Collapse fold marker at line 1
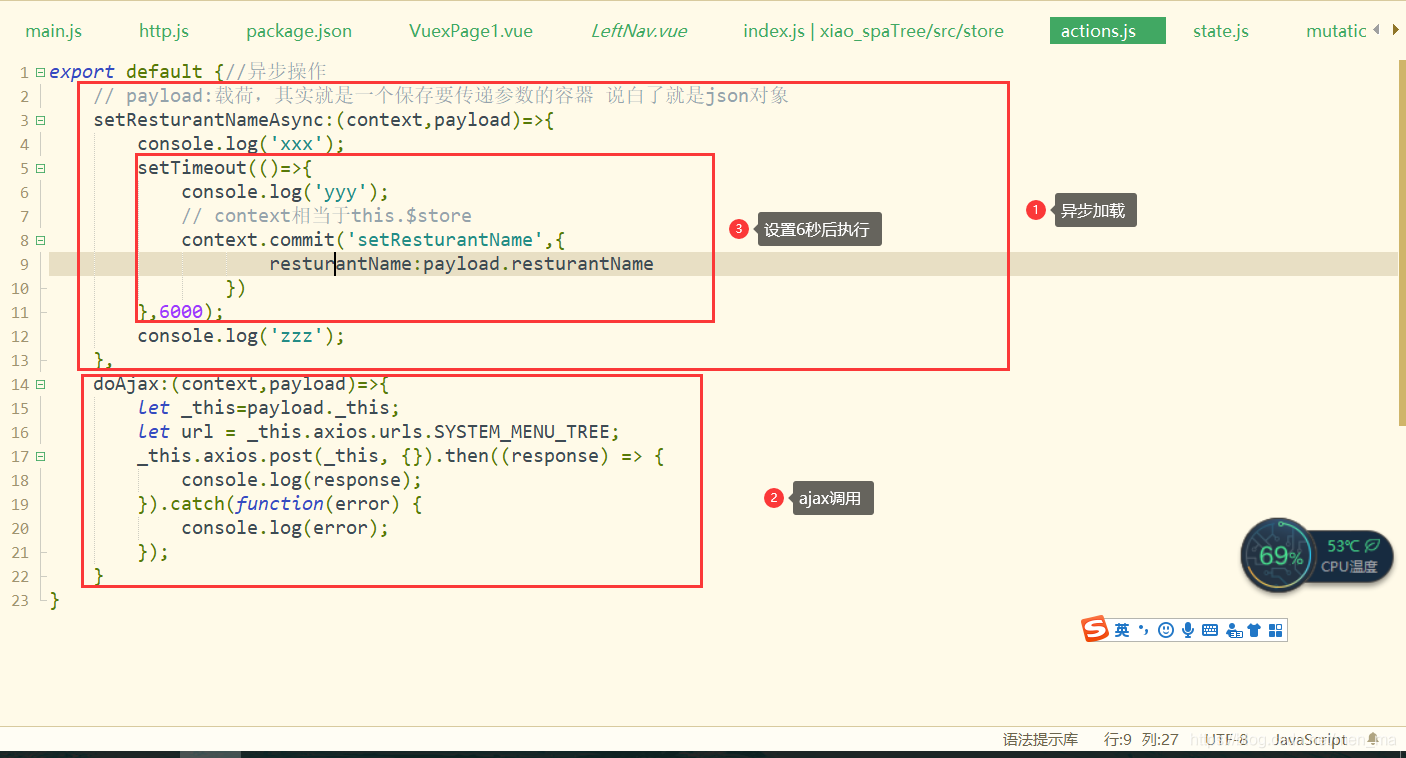 point(40,72)
